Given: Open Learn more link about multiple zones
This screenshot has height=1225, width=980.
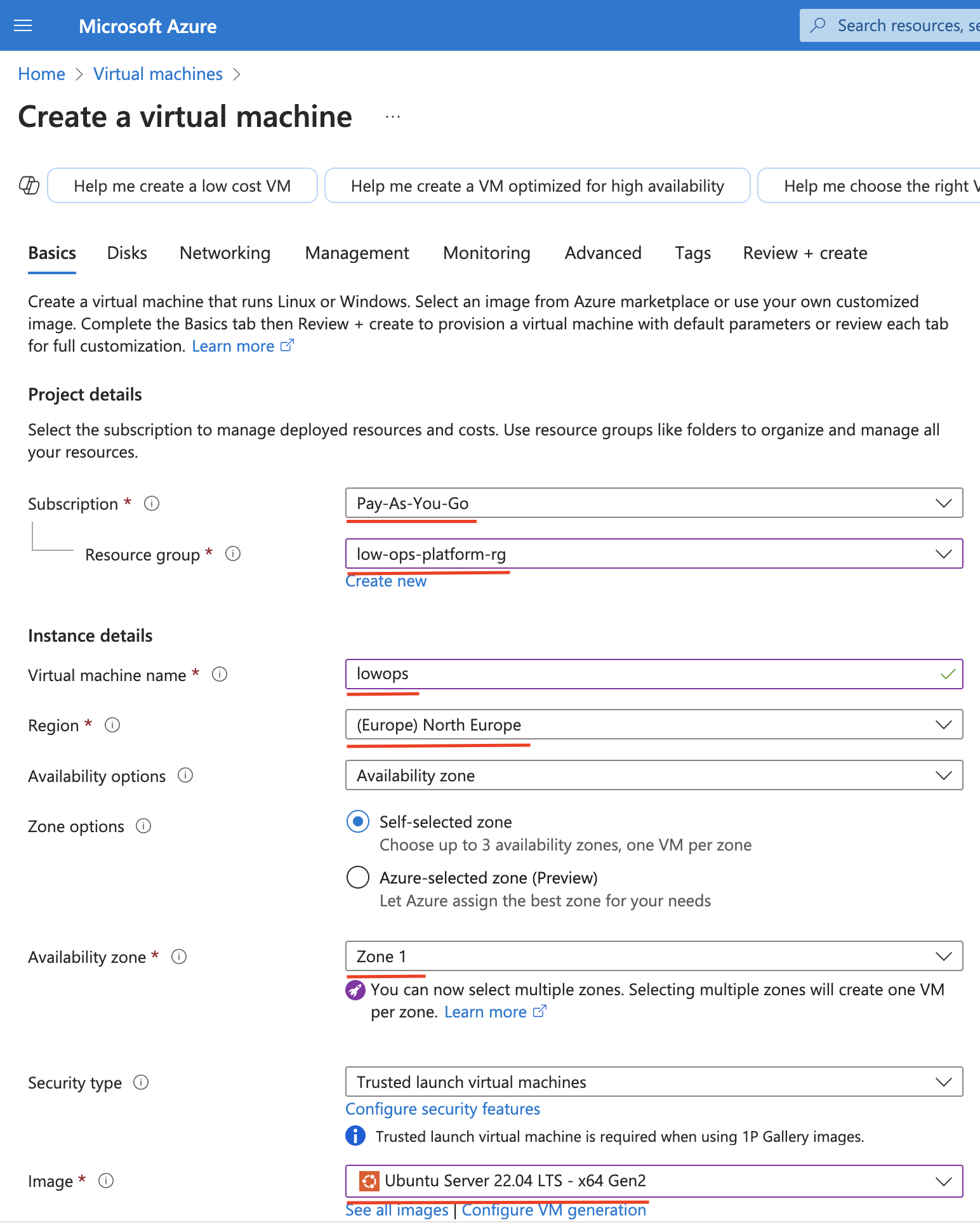Looking at the screenshot, I should (x=494, y=1012).
